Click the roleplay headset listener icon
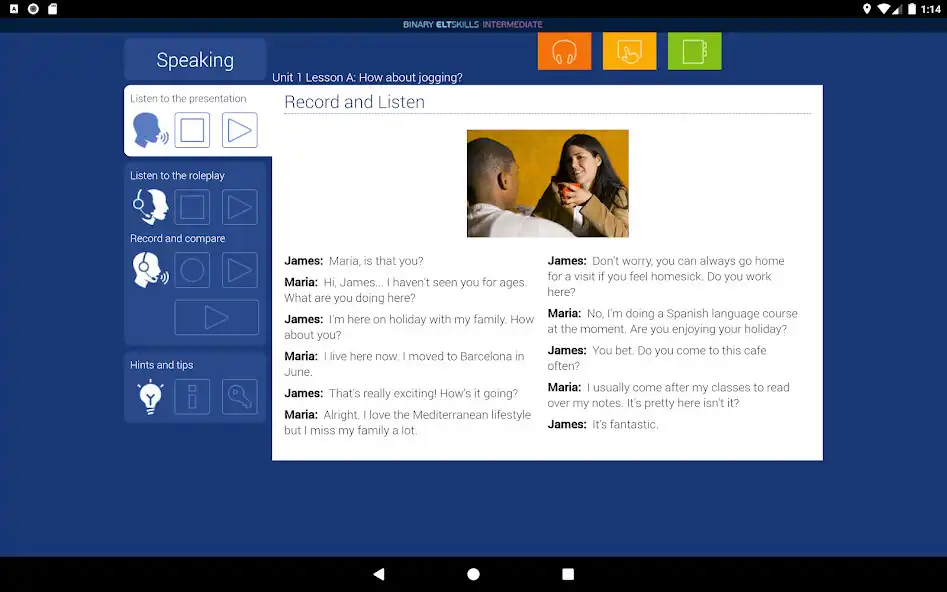 [150, 207]
